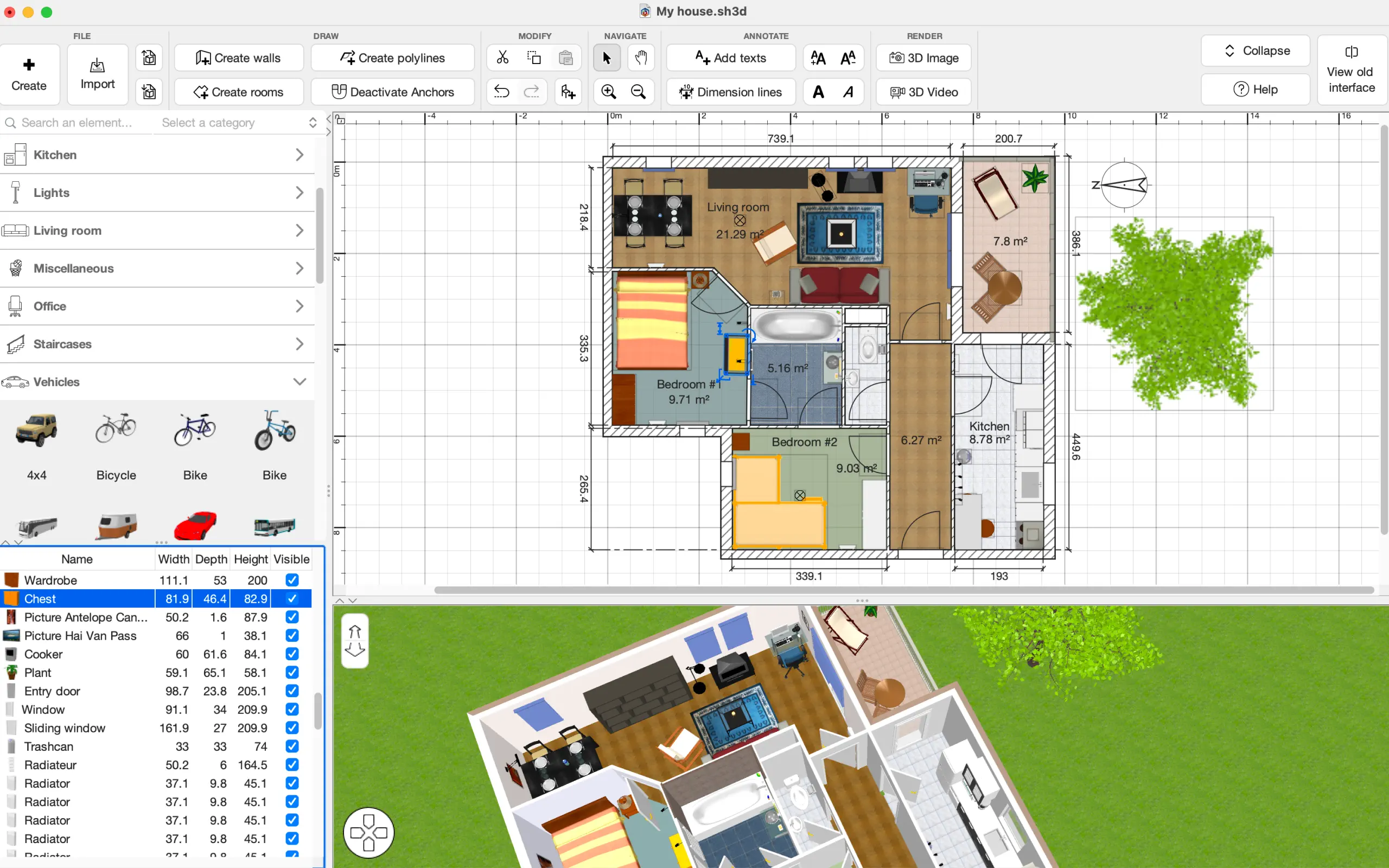Hide the Trashcan furniture item
Screen dimensions: 1389x868
click(291, 746)
